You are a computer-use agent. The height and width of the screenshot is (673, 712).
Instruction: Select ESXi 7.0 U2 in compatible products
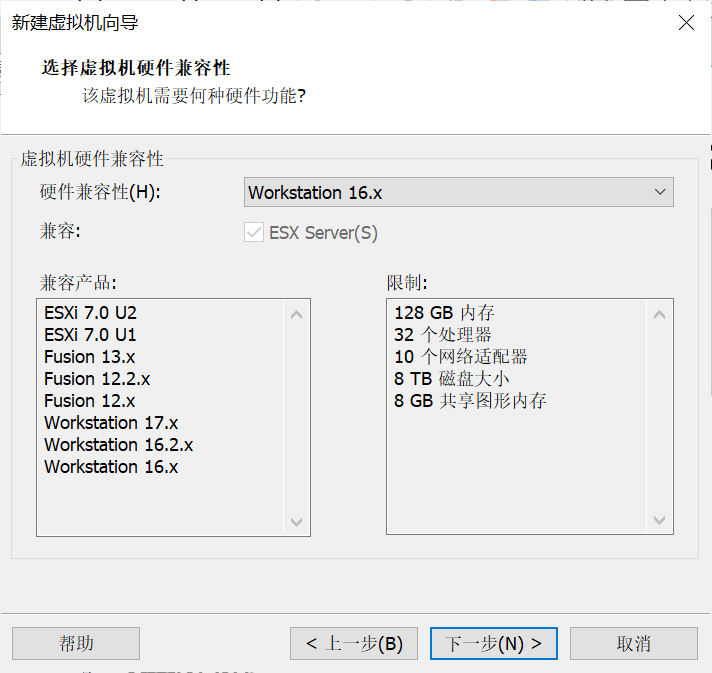[x=90, y=313]
